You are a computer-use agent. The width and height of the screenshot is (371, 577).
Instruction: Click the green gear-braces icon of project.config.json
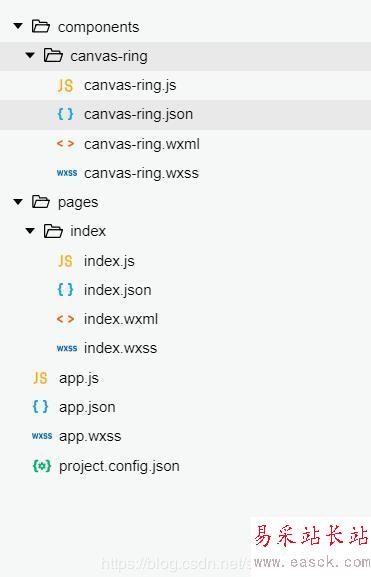tap(42, 466)
